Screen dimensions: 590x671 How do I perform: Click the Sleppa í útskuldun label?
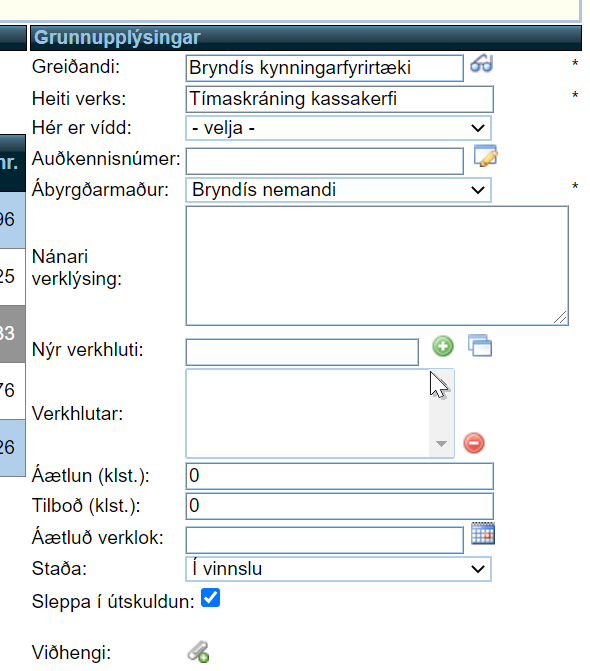pyautogui.click(x=113, y=602)
